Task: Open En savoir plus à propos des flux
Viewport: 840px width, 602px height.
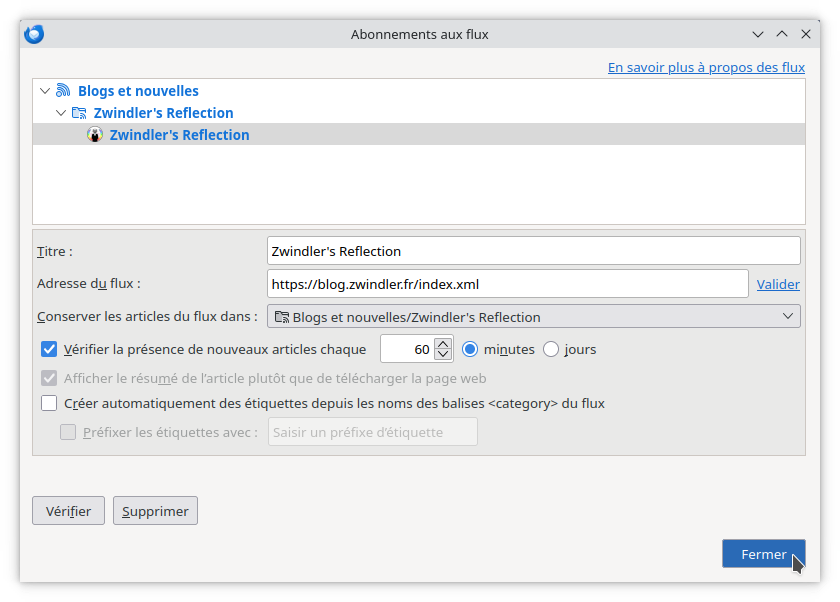Action: [x=706, y=68]
